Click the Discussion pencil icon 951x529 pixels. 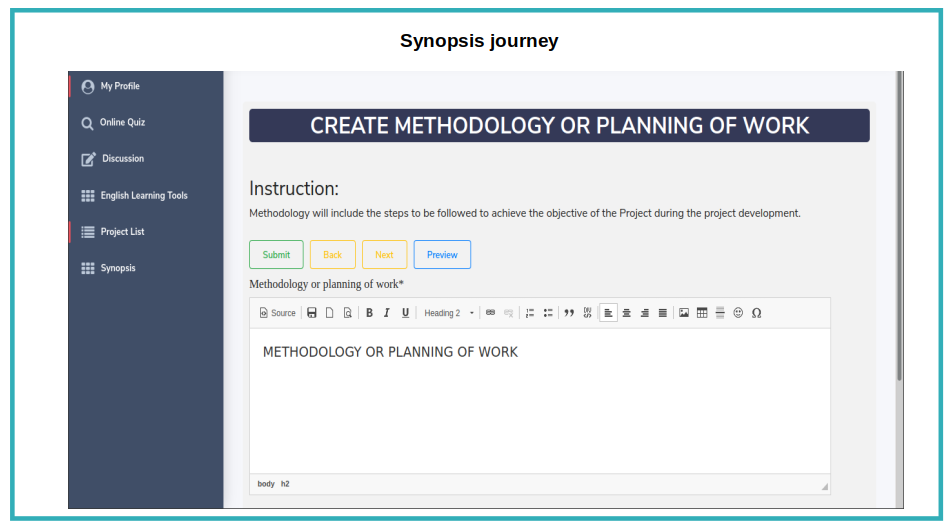point(89,159)
